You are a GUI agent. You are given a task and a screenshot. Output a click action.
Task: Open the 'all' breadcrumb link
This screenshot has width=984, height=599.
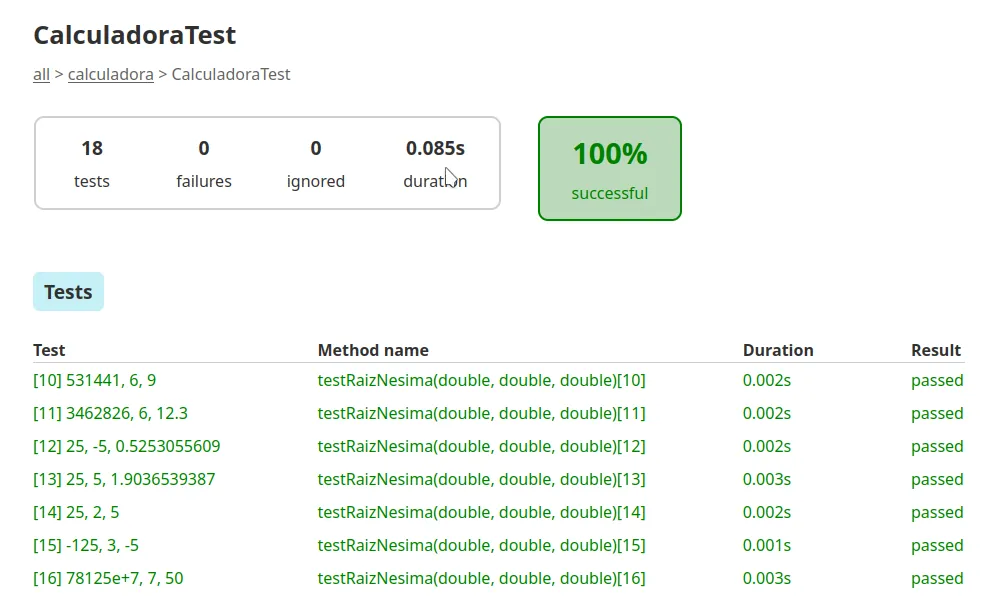tap(41, 75)
